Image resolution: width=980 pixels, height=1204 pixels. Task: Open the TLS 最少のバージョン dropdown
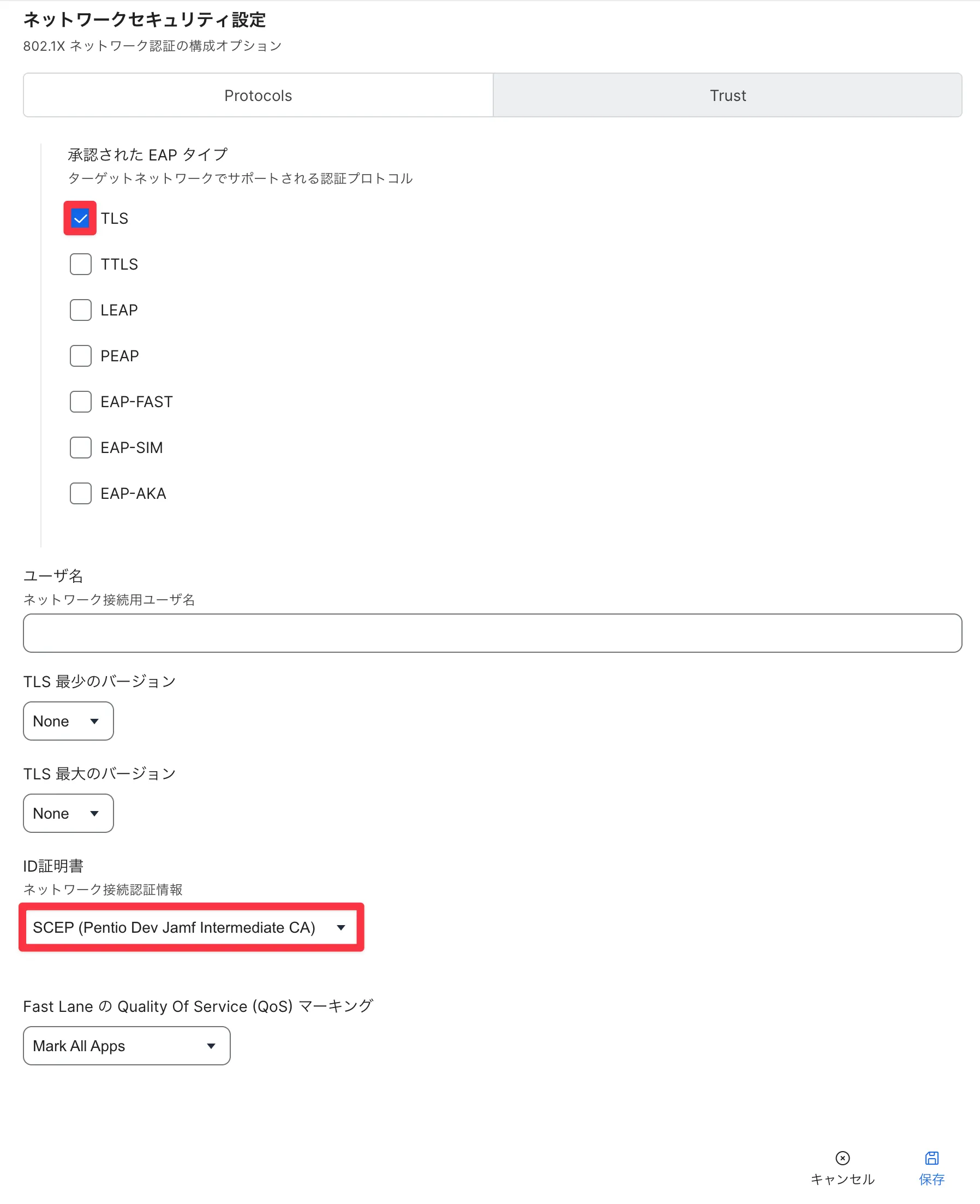(68, 720)
